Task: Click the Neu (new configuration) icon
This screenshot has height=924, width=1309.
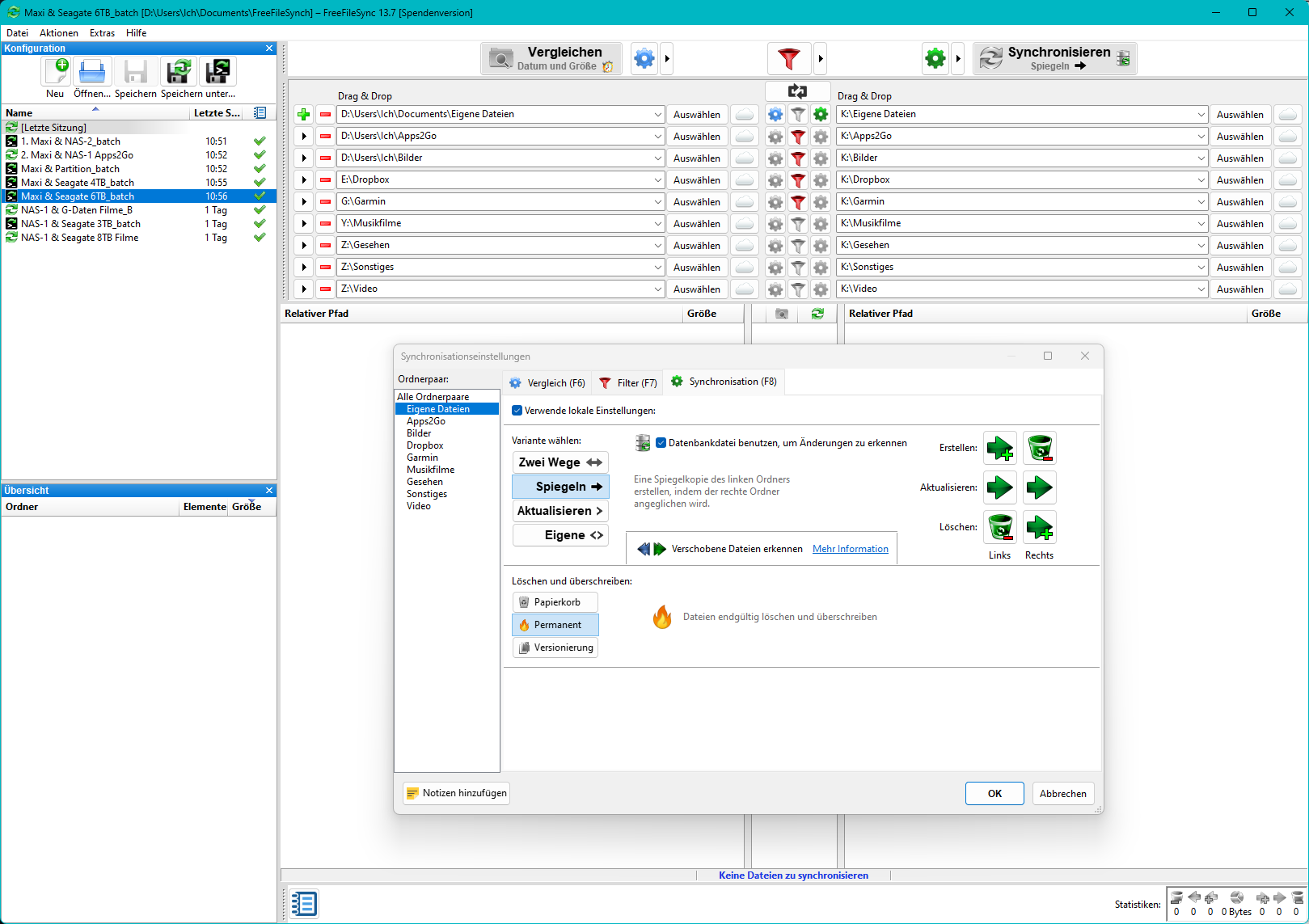Action: click(56, 71)
